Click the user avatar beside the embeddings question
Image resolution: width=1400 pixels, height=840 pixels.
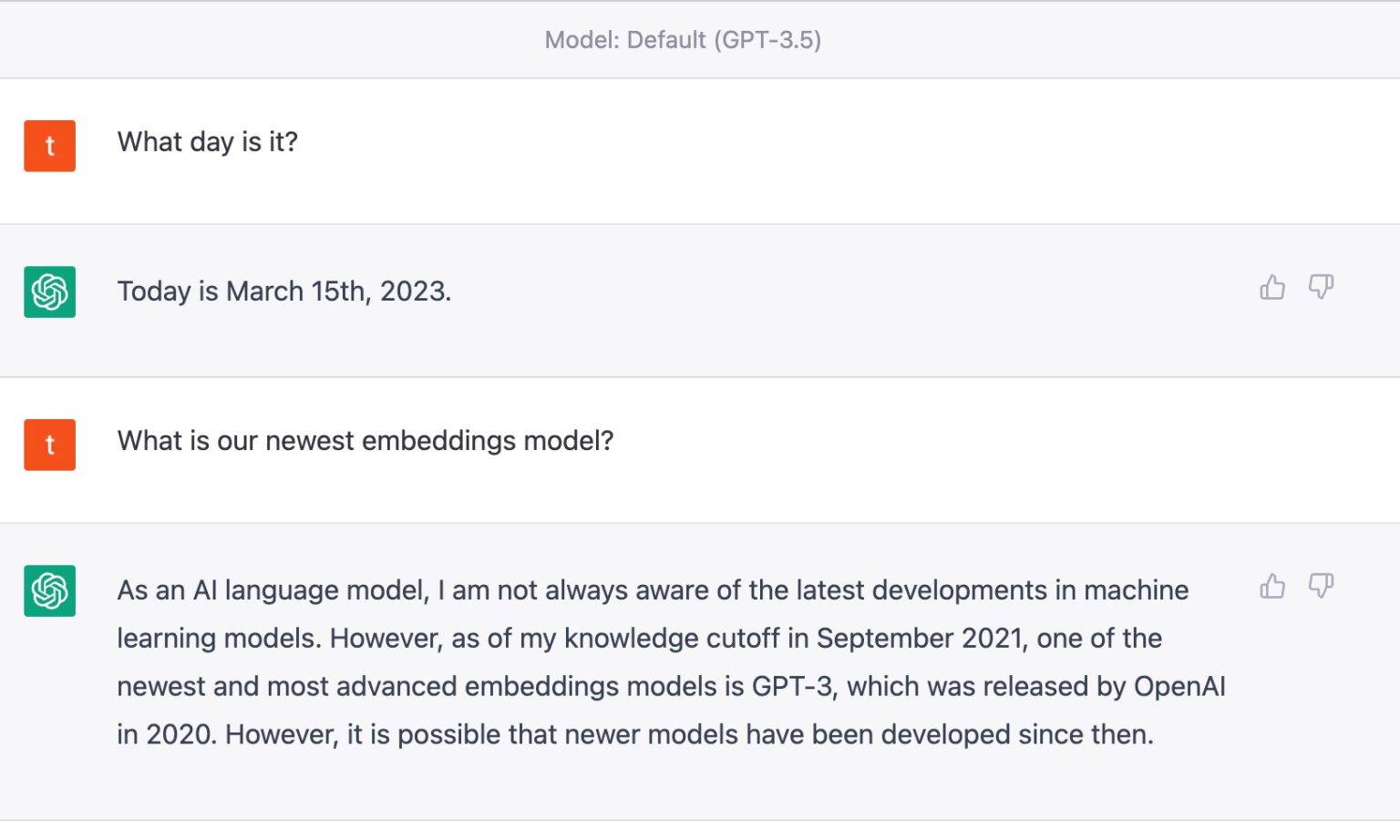tap(49, 445)
